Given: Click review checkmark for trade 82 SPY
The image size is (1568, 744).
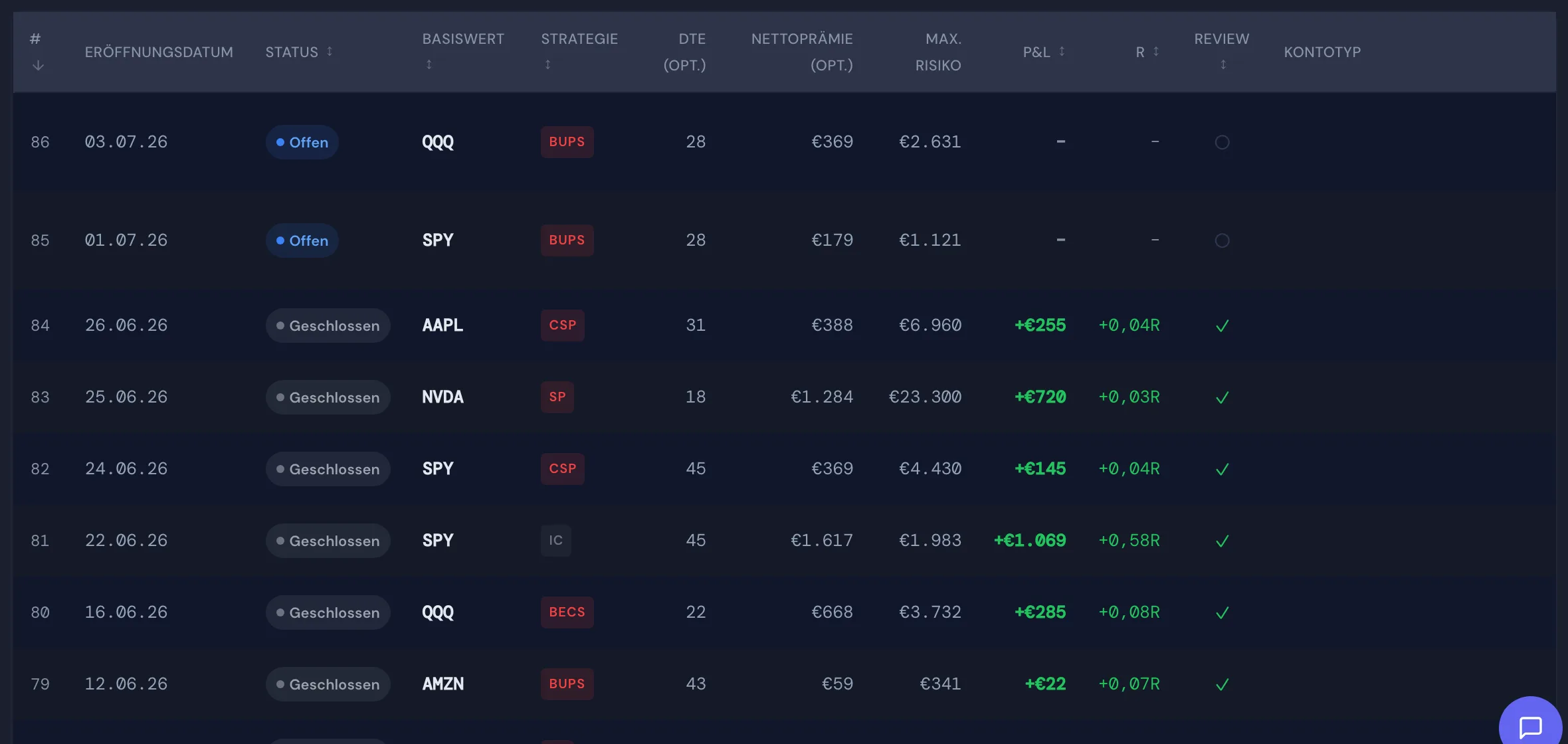Looking at the screenshot, I should pos(1222,469).
